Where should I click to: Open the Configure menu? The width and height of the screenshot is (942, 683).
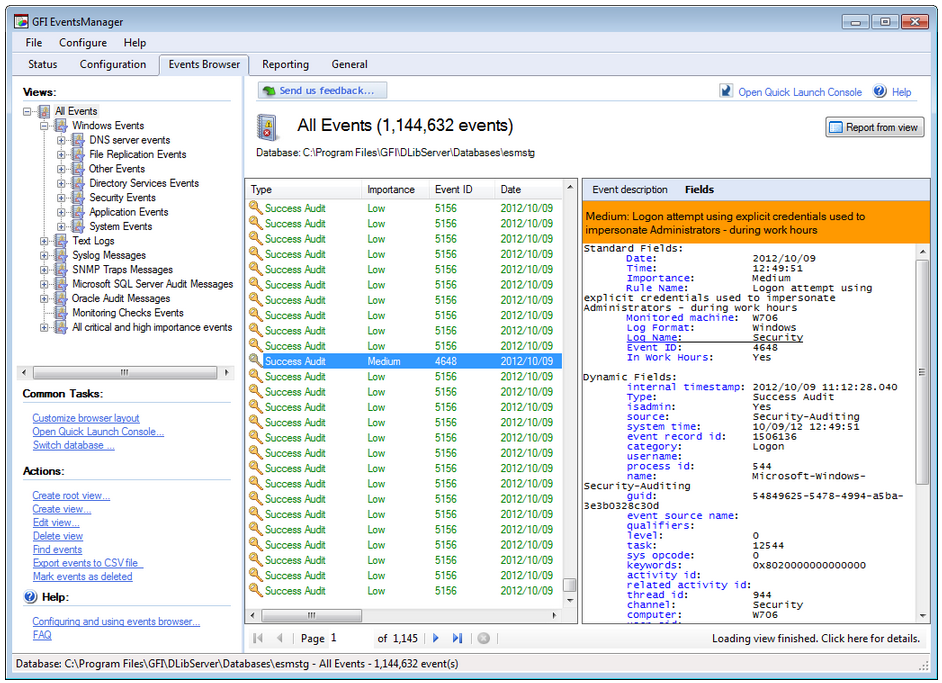pos(83,43)
